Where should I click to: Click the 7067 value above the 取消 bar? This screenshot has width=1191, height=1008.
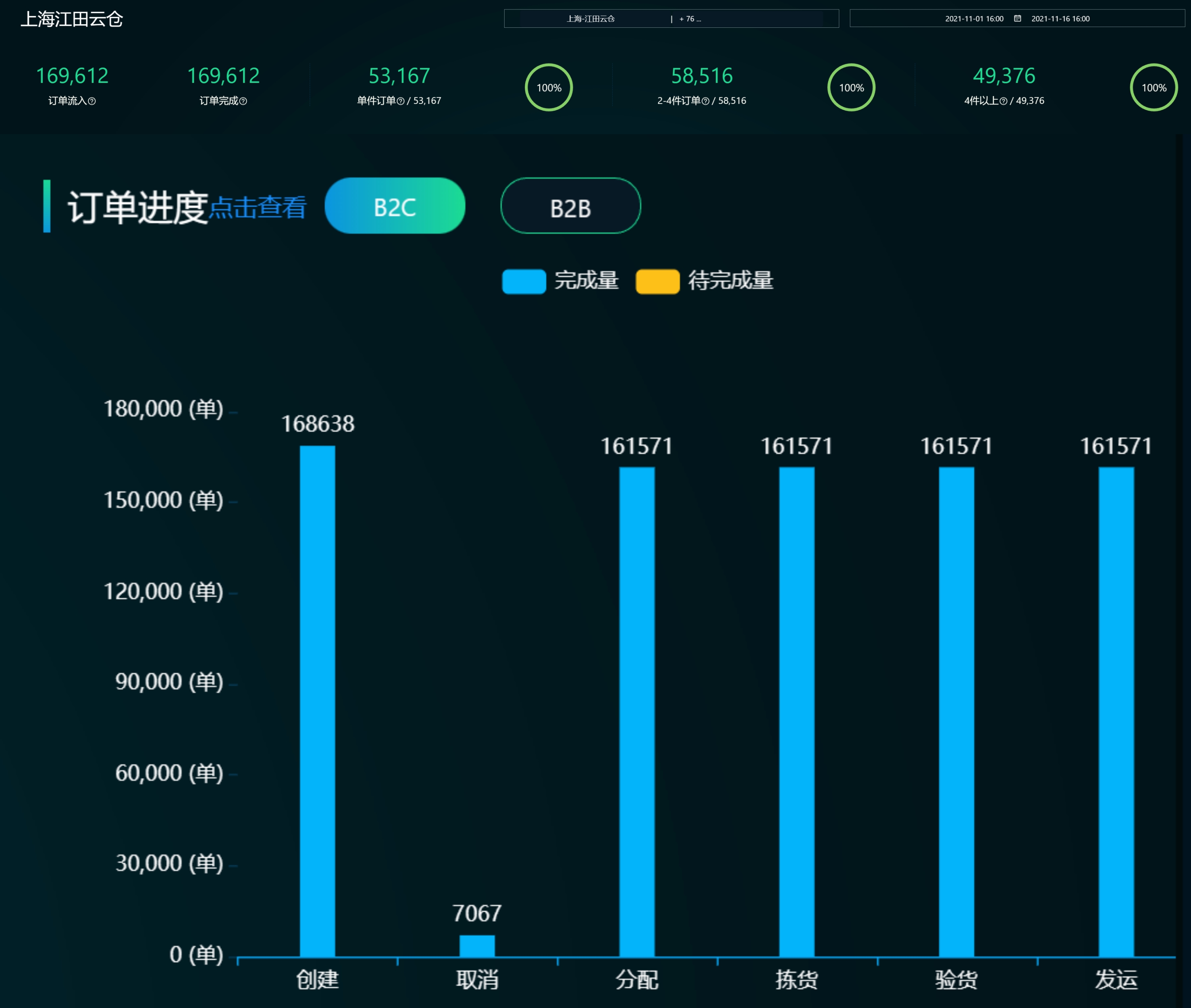[477, 913]
